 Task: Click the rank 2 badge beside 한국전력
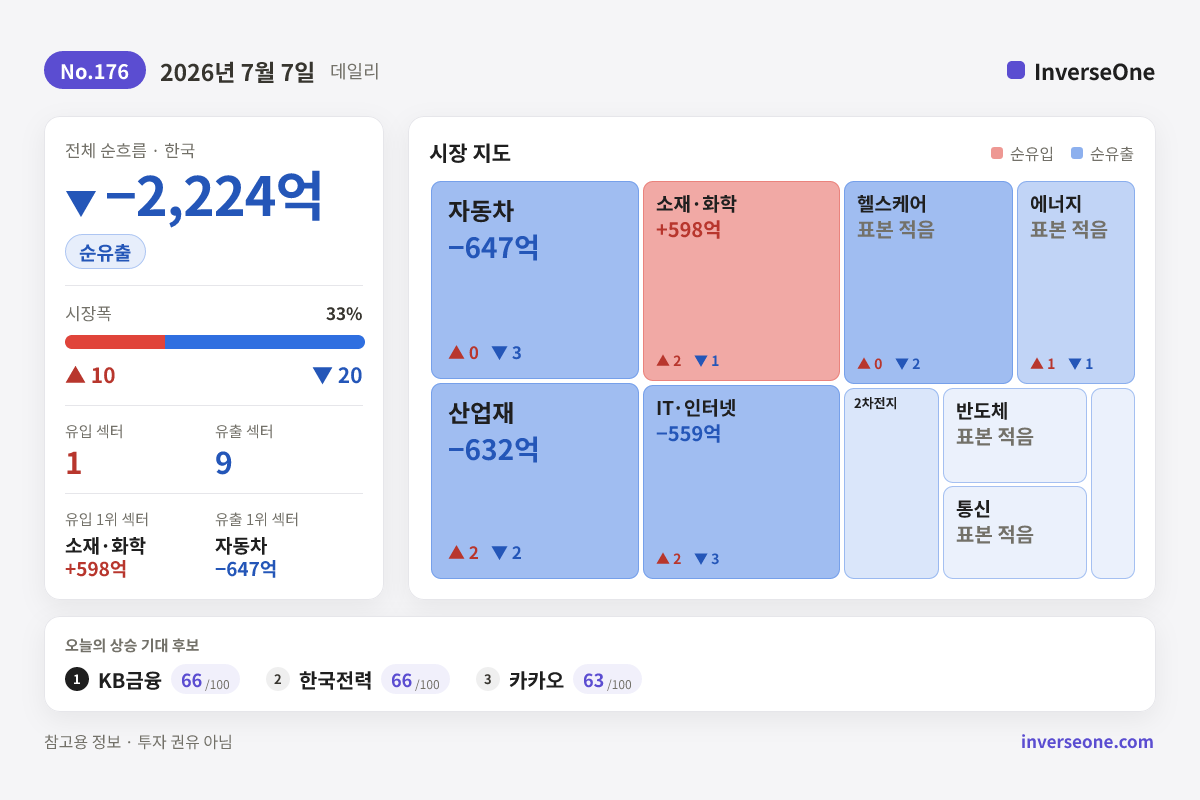(278, 679)
